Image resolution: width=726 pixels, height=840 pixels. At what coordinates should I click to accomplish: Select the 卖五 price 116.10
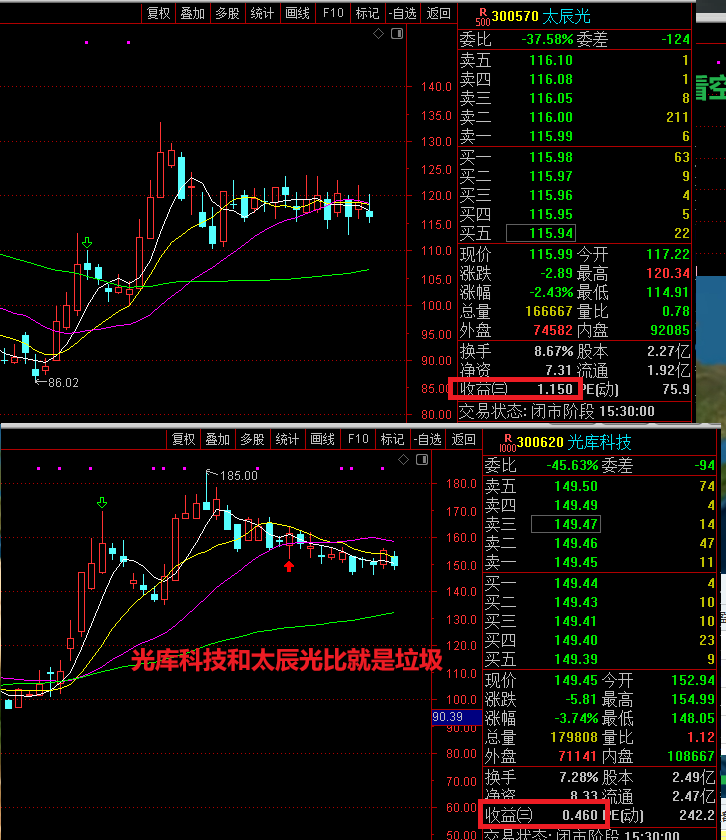pyautogui.click(x=551, y=61)
